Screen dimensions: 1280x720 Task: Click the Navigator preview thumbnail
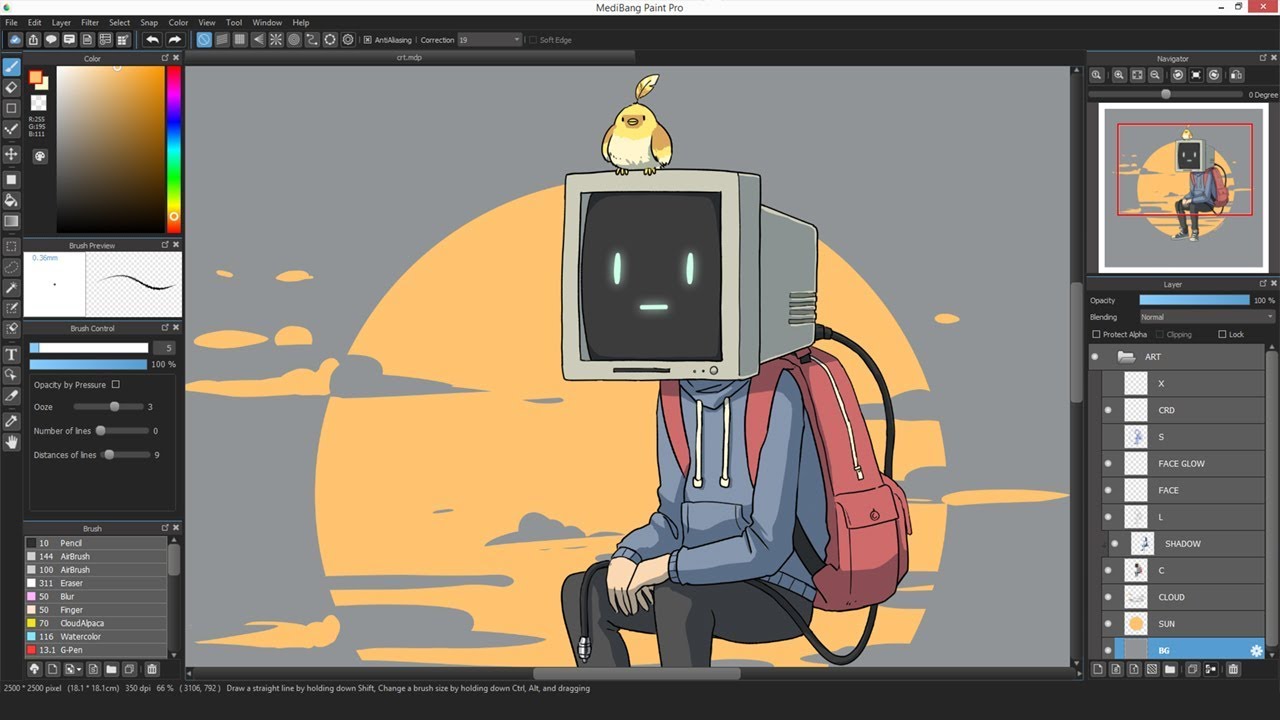1184,188
